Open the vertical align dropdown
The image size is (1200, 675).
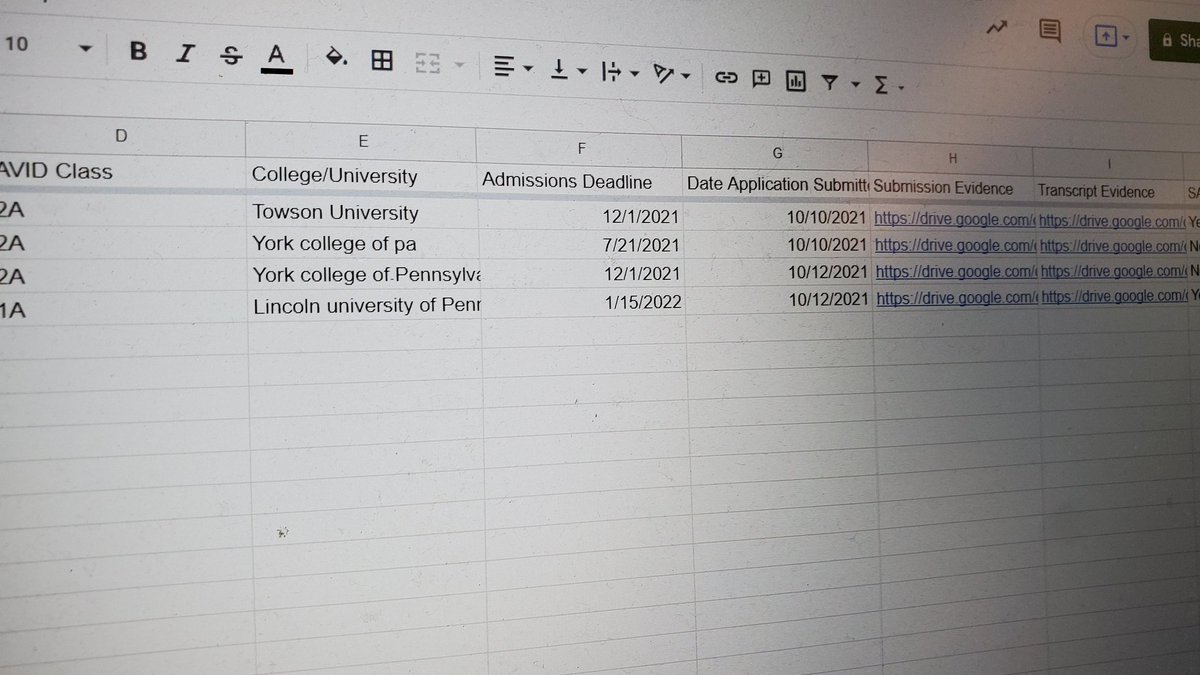(x=568, y=70)
